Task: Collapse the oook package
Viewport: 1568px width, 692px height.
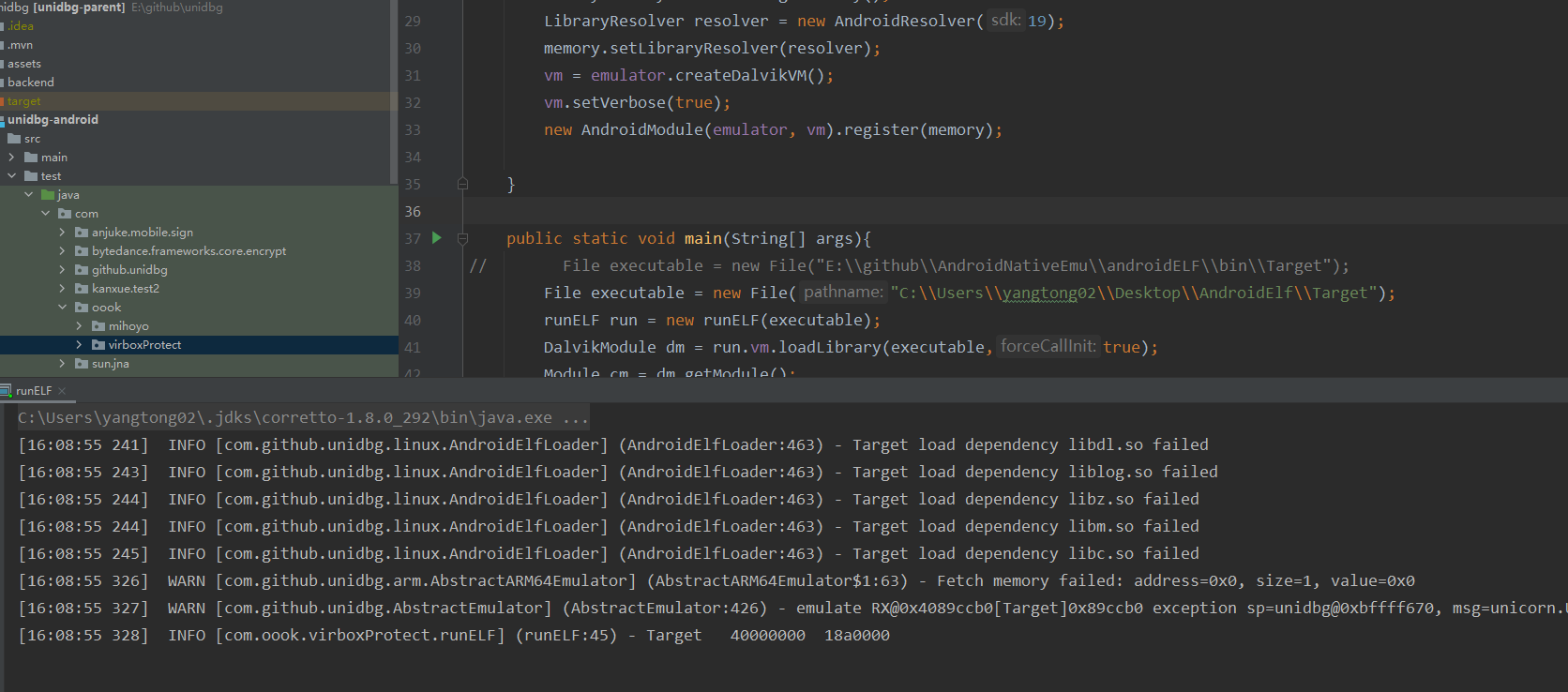Action: pyautogui.click(x=62, y=308)
